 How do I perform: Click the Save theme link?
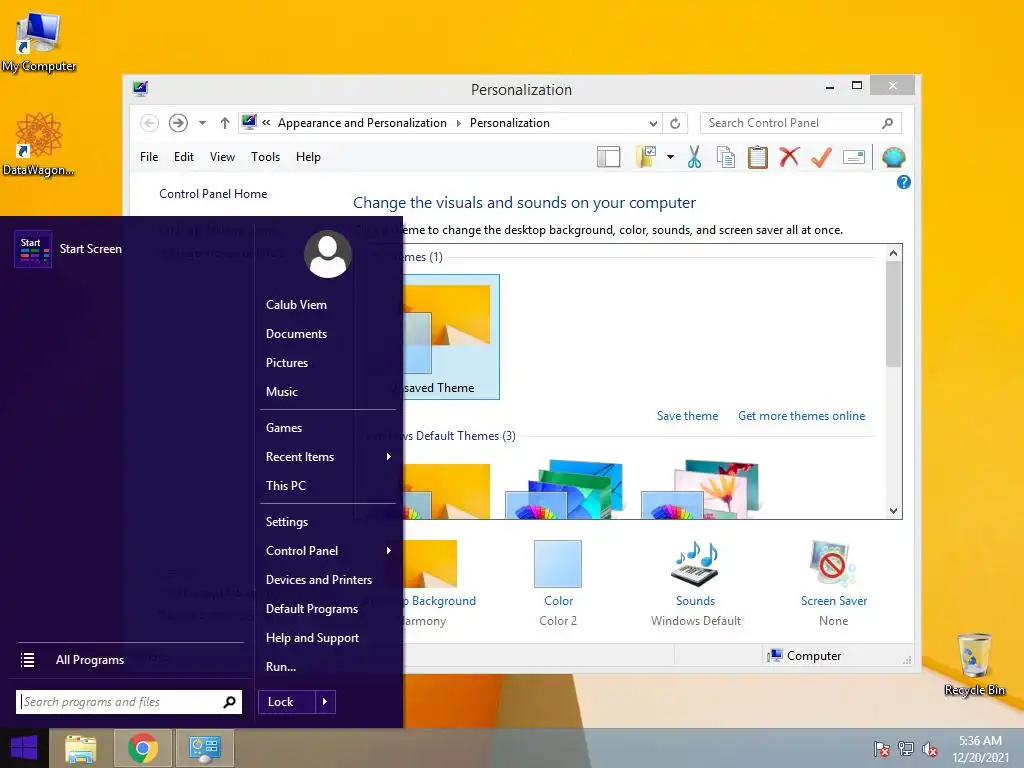[687, 416]
